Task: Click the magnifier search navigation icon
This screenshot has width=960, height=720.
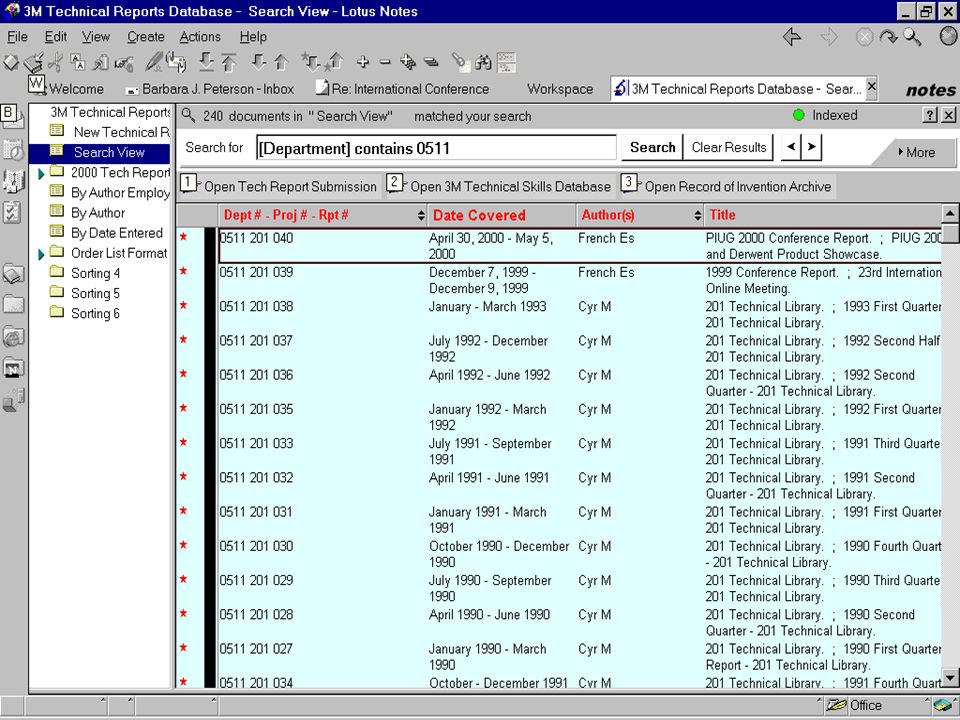Action: (x=912, y=37)
